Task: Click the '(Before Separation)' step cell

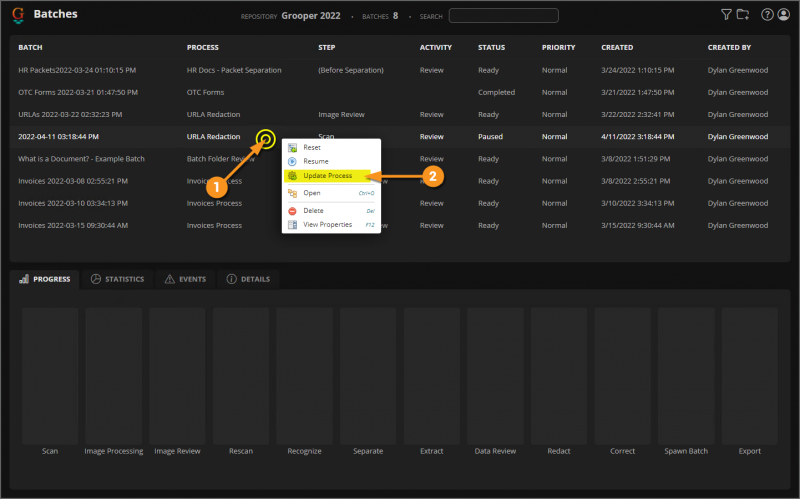Action: coord(351,70)
